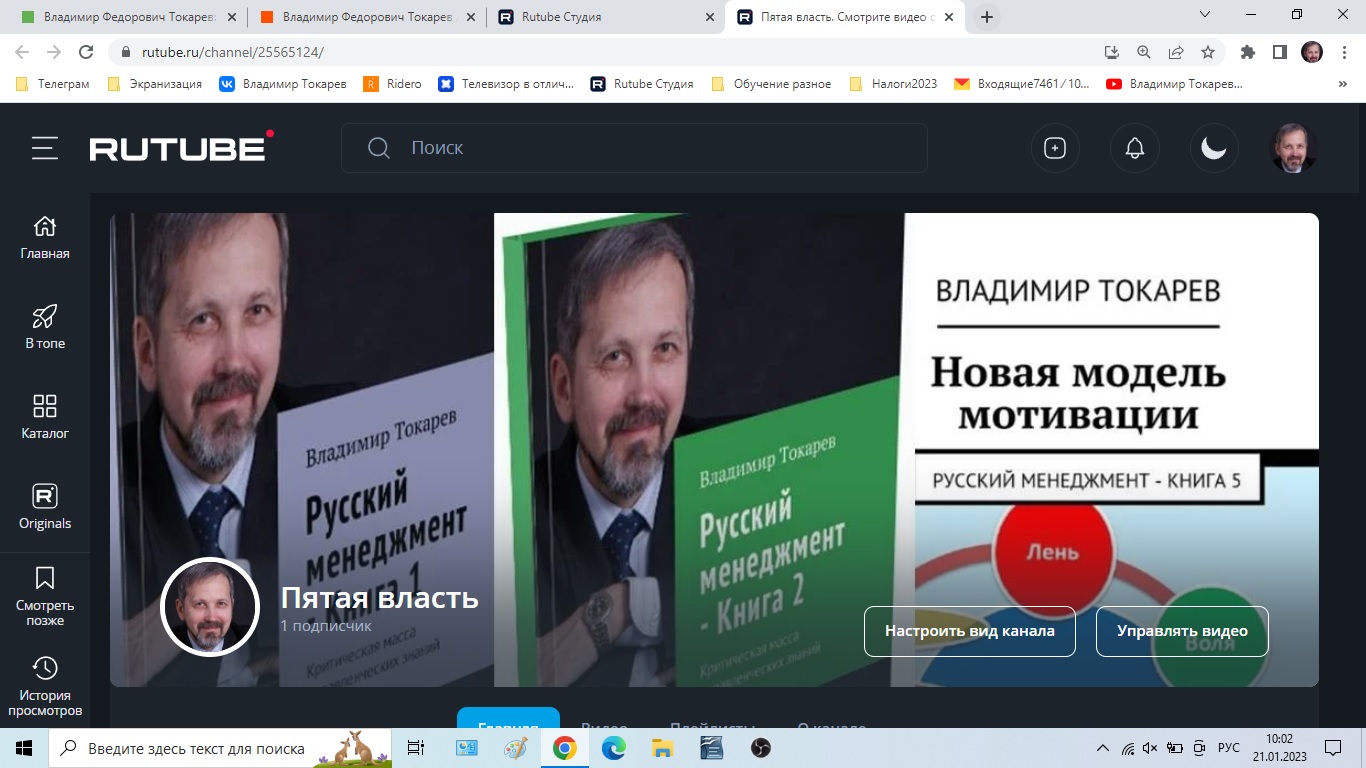The image size is (1366, 768).
Task: Open Телевизор в отлич... bookmark
Action: pos(507,84)
